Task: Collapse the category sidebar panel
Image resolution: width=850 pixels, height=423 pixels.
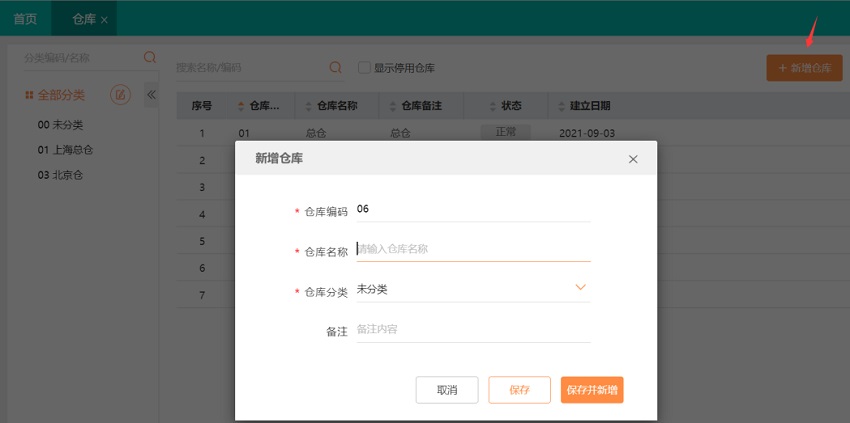Action: tap(152, 95)
